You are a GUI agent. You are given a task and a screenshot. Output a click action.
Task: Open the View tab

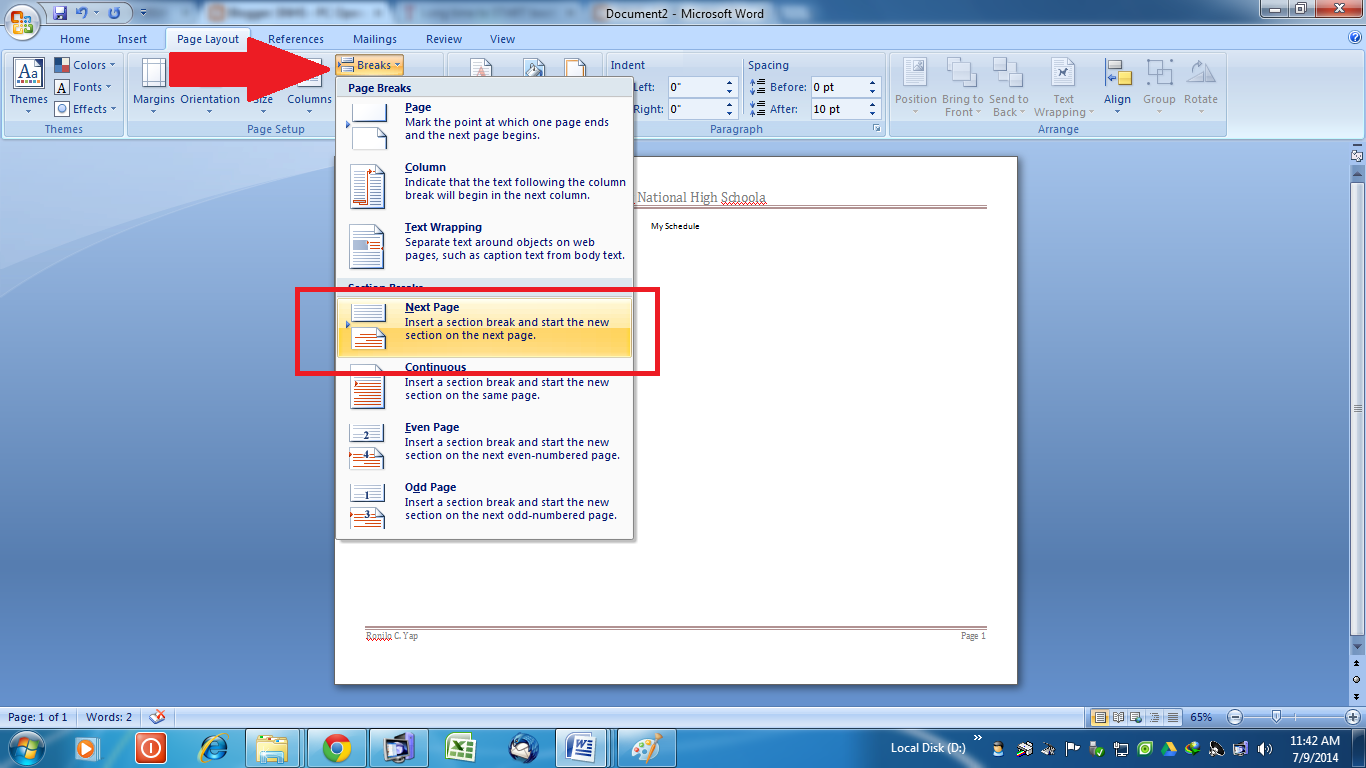coord(503,39)
